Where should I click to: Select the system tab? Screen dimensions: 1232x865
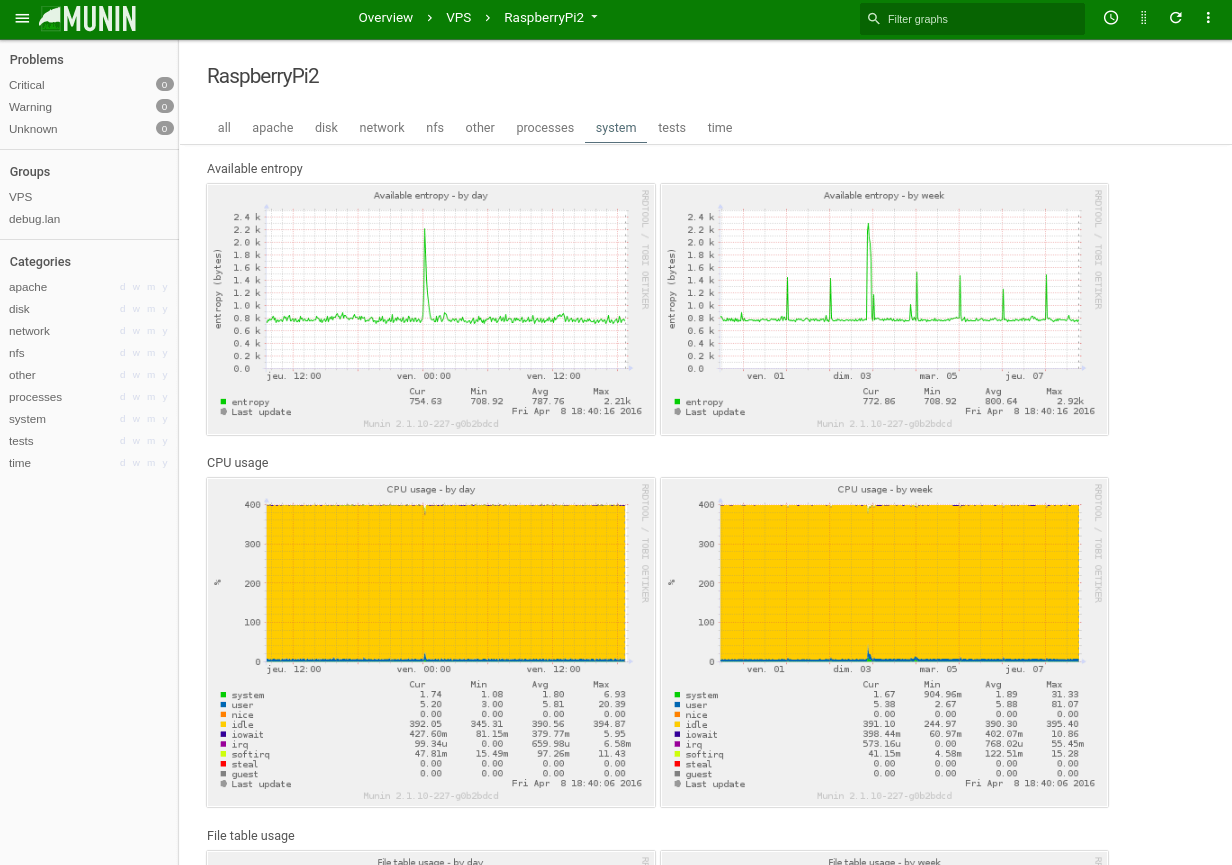616,128
